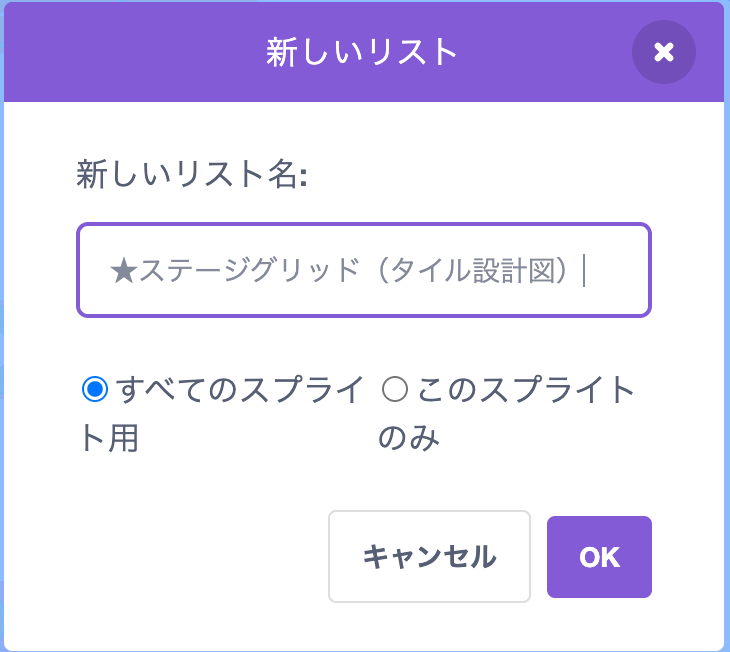
Task: Click the purple header right of the title text
Action: pos(540,52)
